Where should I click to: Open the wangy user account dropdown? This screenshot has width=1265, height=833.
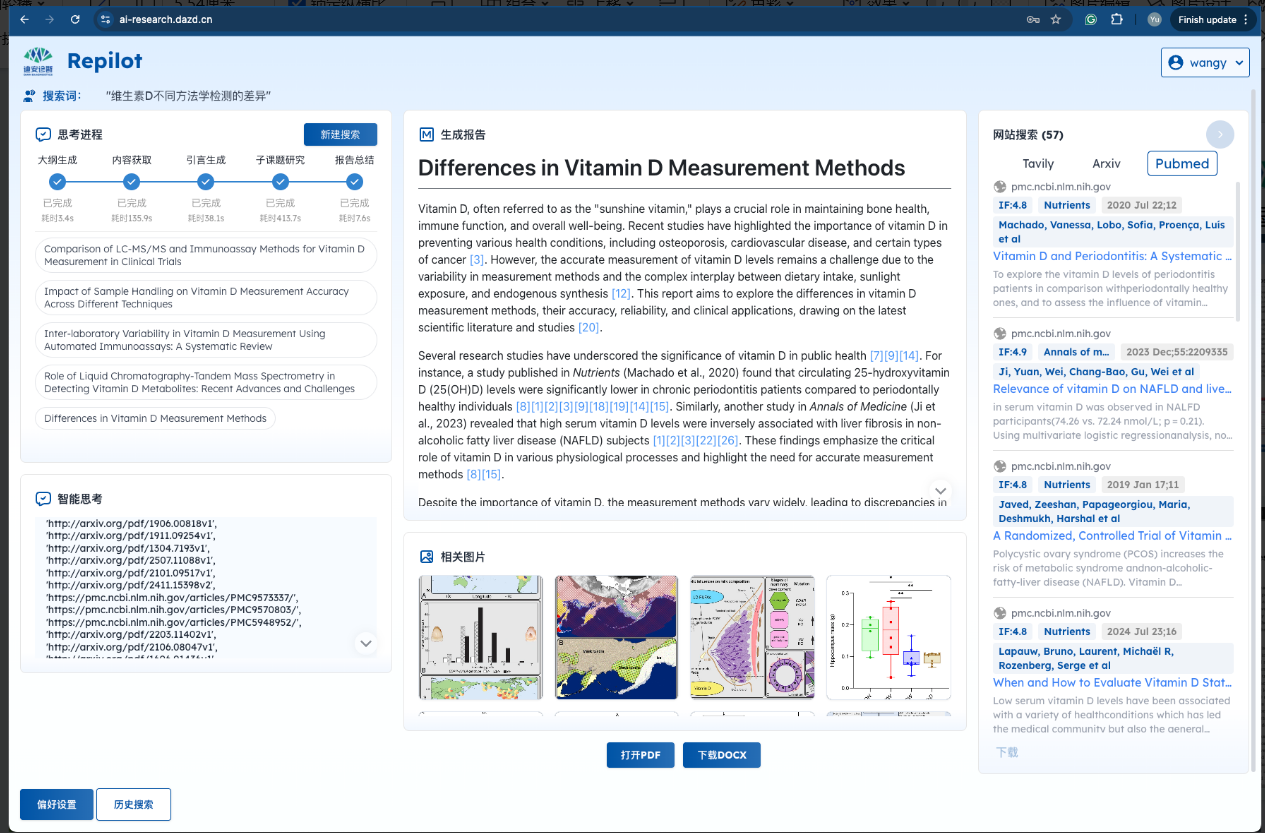click(x=1205, y=62)
